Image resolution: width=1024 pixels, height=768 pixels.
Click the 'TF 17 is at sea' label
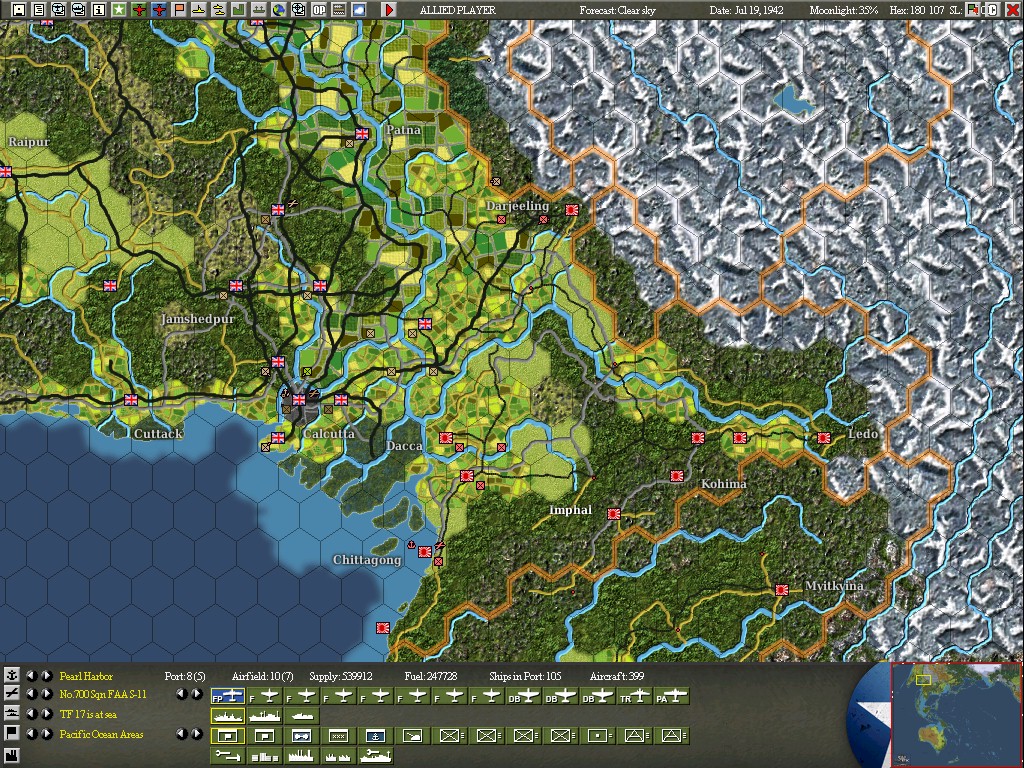point(88,714)
